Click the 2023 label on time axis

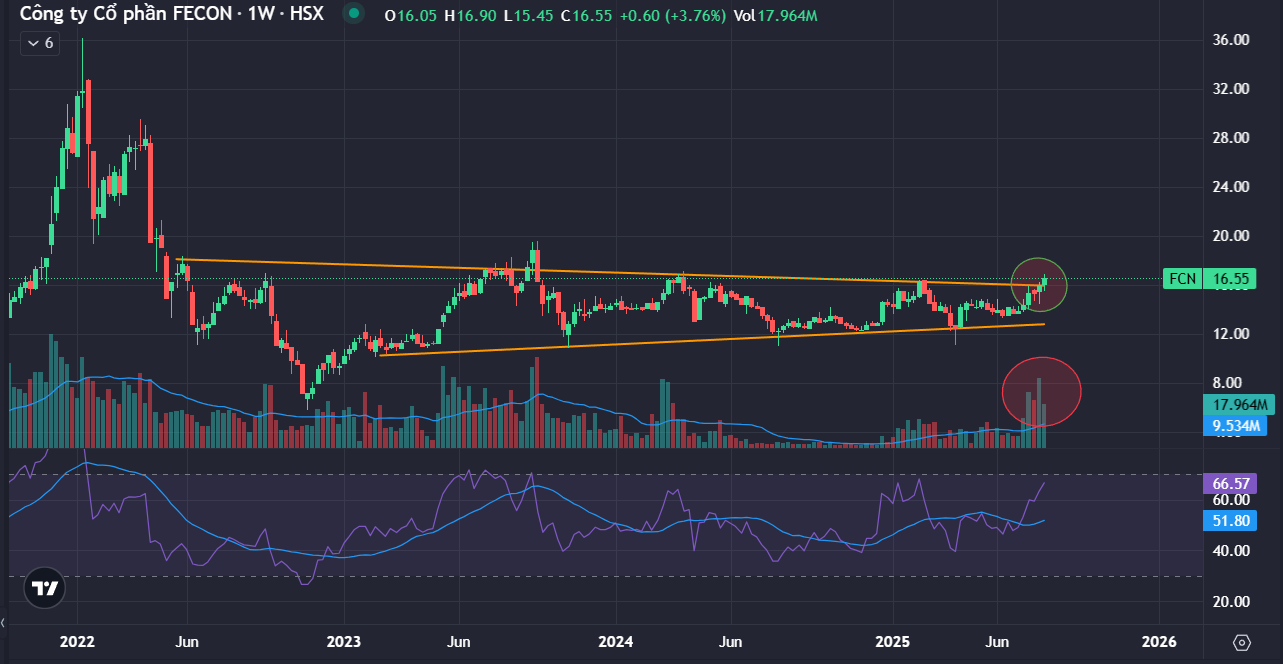pos(343,641)
